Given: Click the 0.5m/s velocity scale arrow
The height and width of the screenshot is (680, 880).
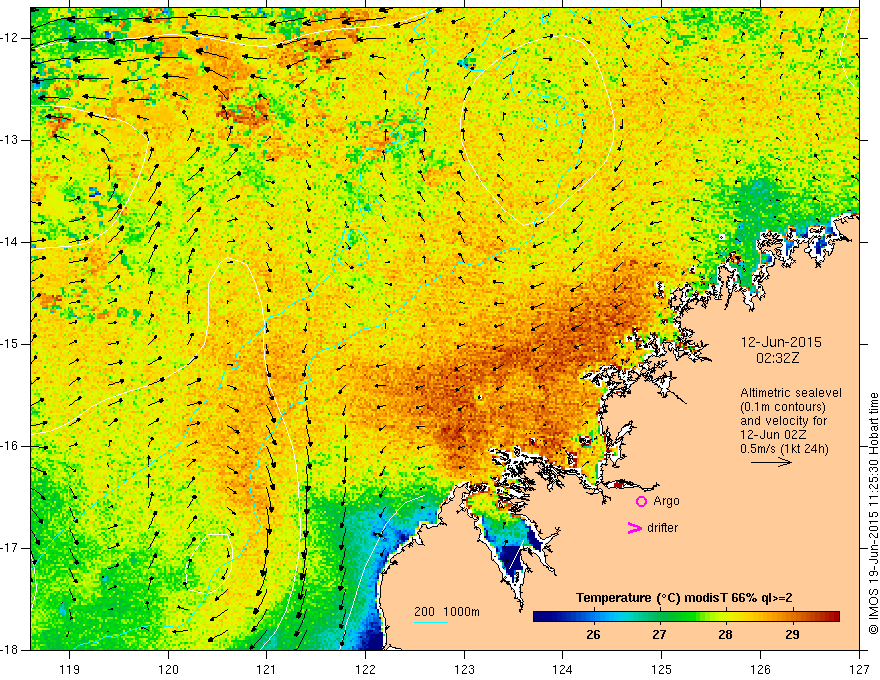Looking at the screenshot, I should coord(771,462).
